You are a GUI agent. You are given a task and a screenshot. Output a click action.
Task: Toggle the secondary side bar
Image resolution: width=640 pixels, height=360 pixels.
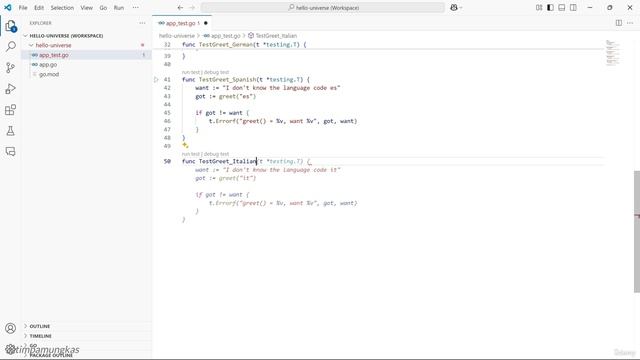point(573,7)
